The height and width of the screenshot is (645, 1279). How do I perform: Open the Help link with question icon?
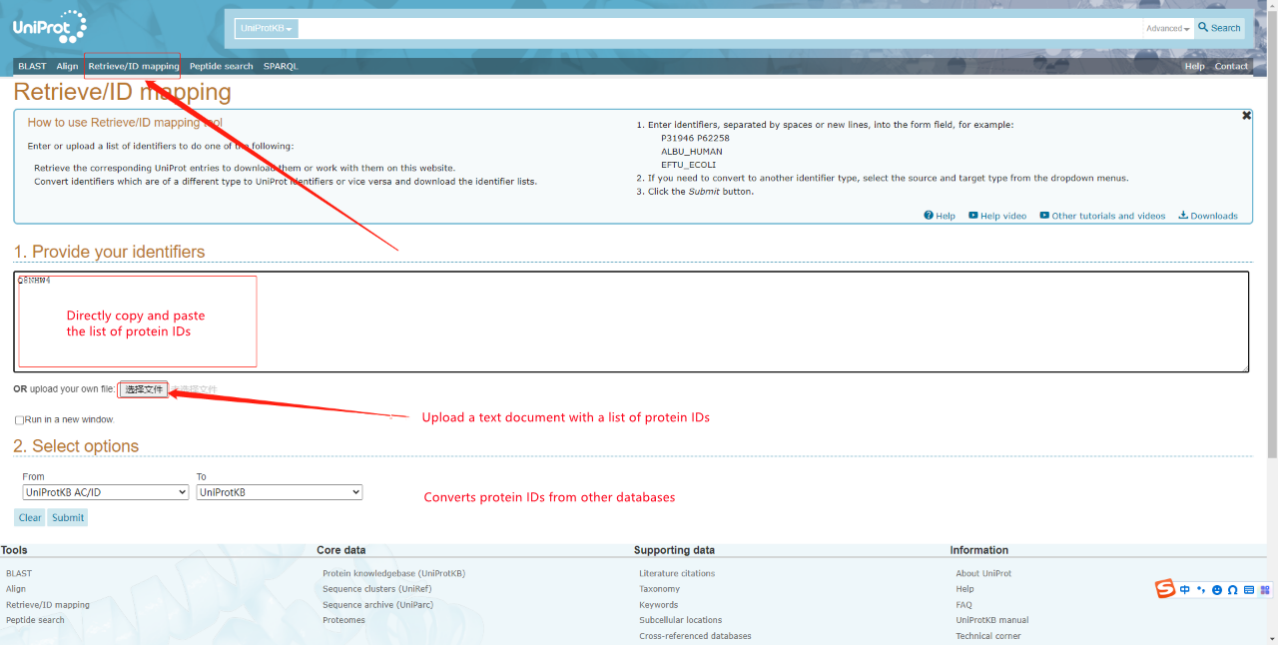pos(939,216)
